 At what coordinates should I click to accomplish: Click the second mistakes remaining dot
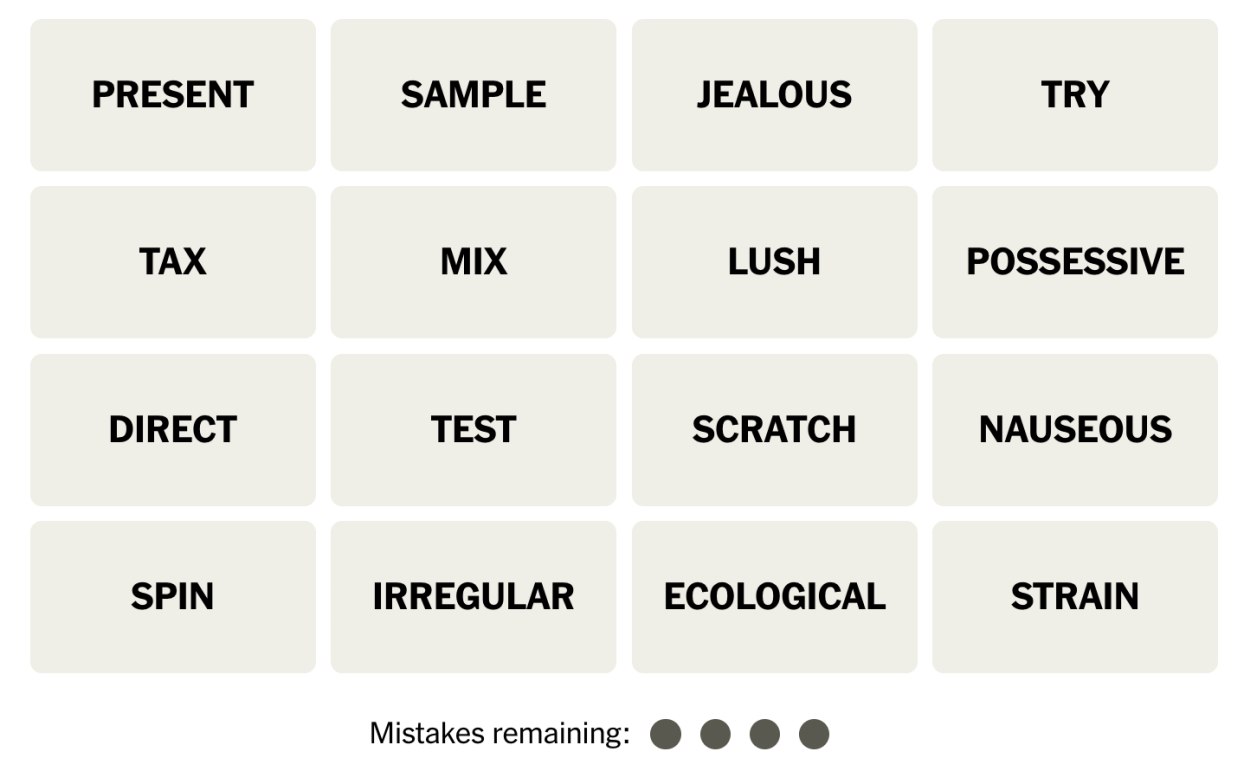(x=715, y=734)
